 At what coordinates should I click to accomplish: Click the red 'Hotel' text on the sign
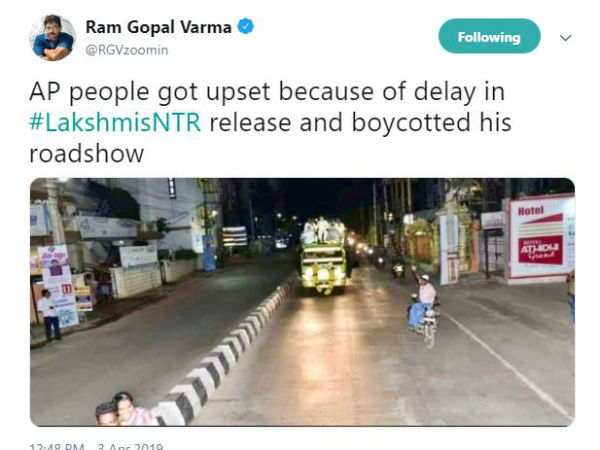(x=530, y=210)
